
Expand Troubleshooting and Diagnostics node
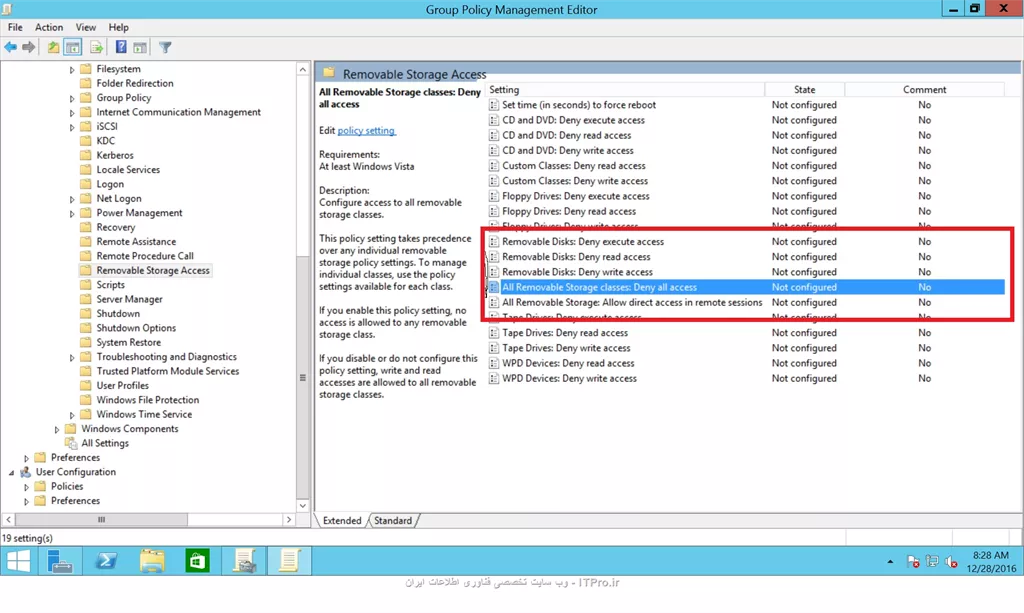pyautogui.click(x=72, y=357)
